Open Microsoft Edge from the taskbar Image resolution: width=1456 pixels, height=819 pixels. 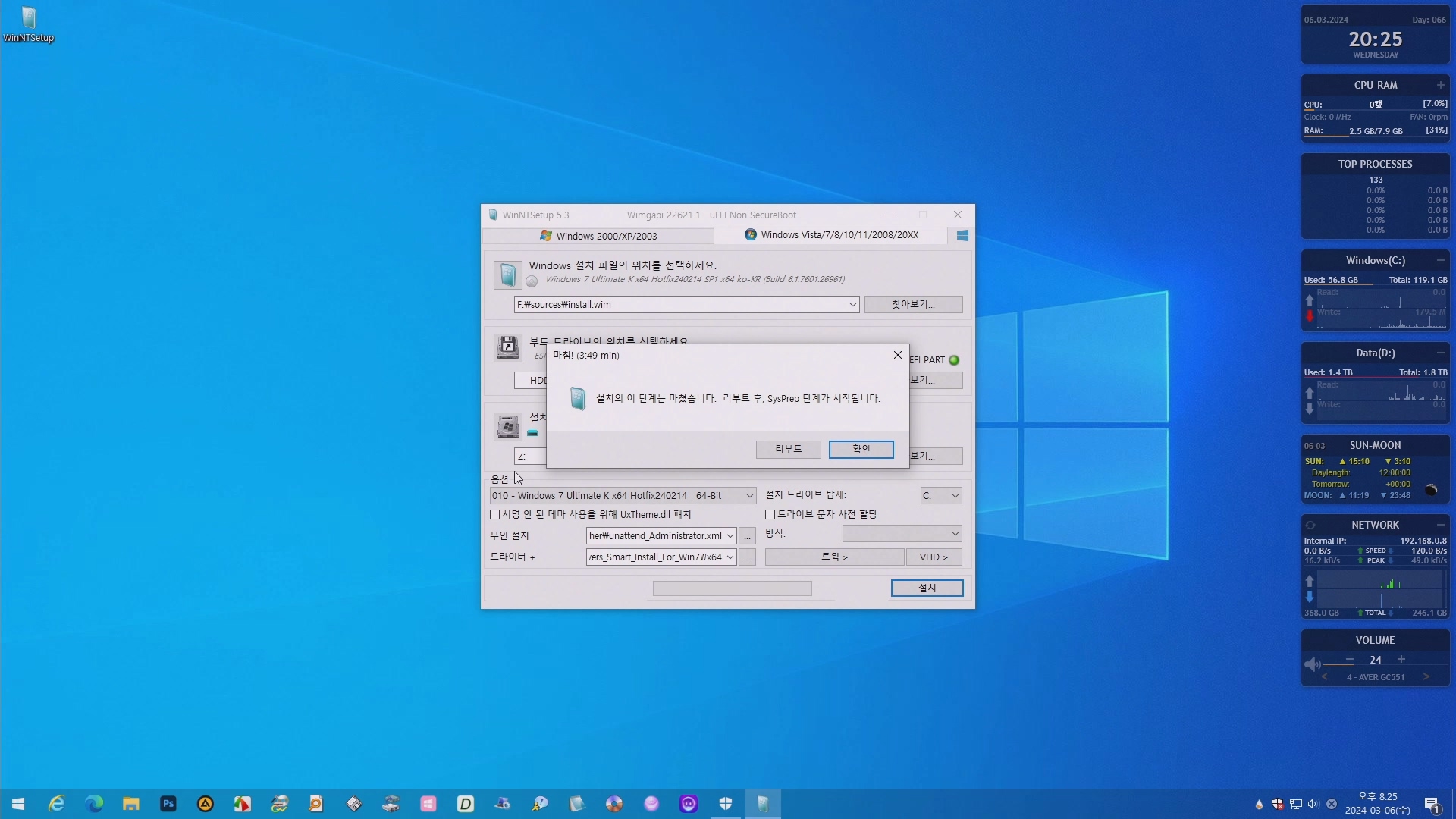(94, 804)
